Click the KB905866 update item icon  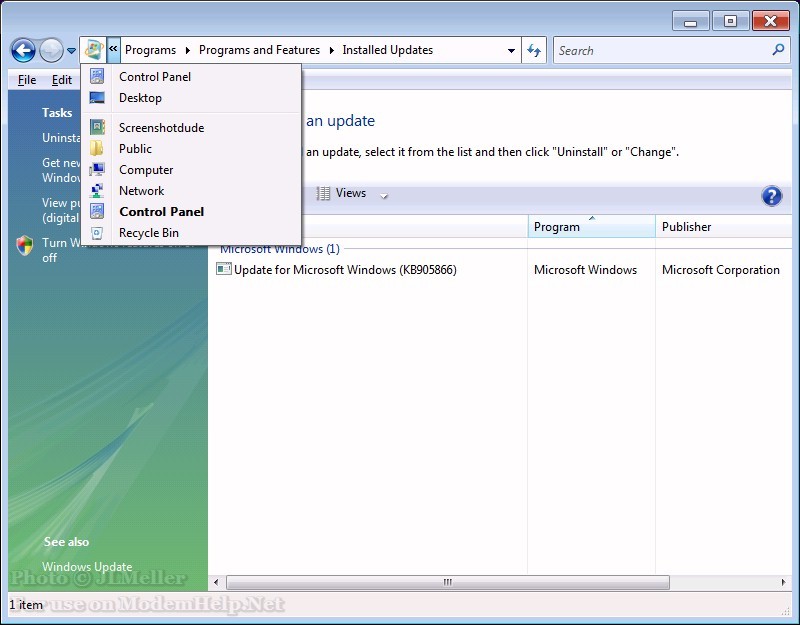[224, 270]
